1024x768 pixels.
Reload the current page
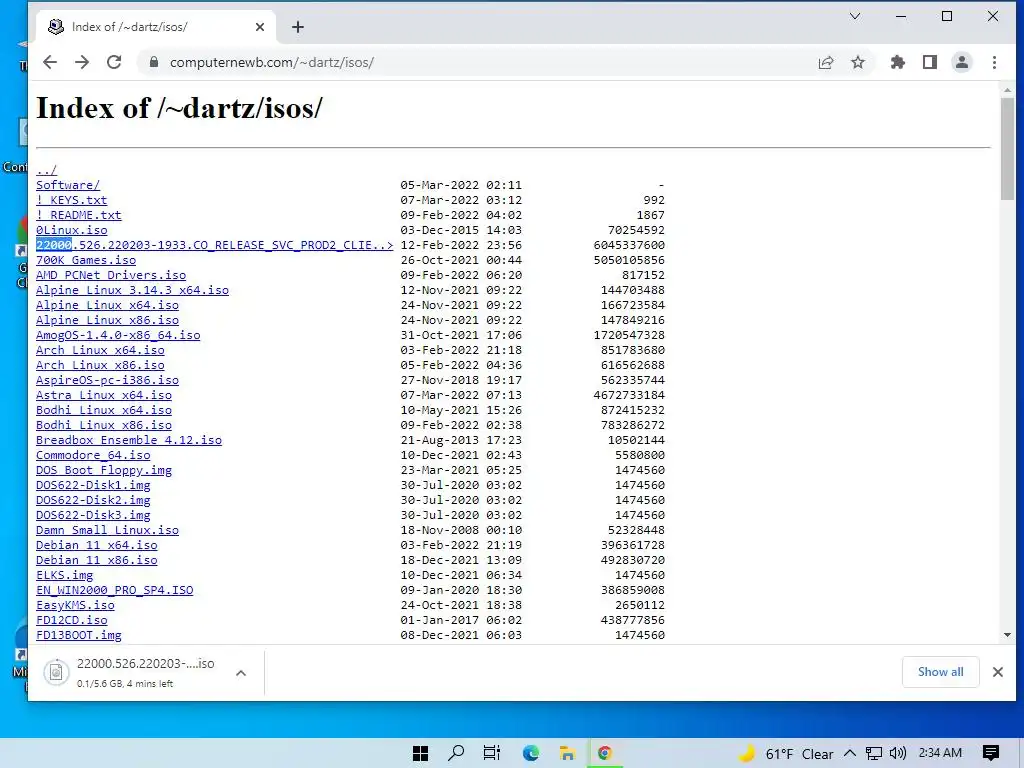coord(114,62)
